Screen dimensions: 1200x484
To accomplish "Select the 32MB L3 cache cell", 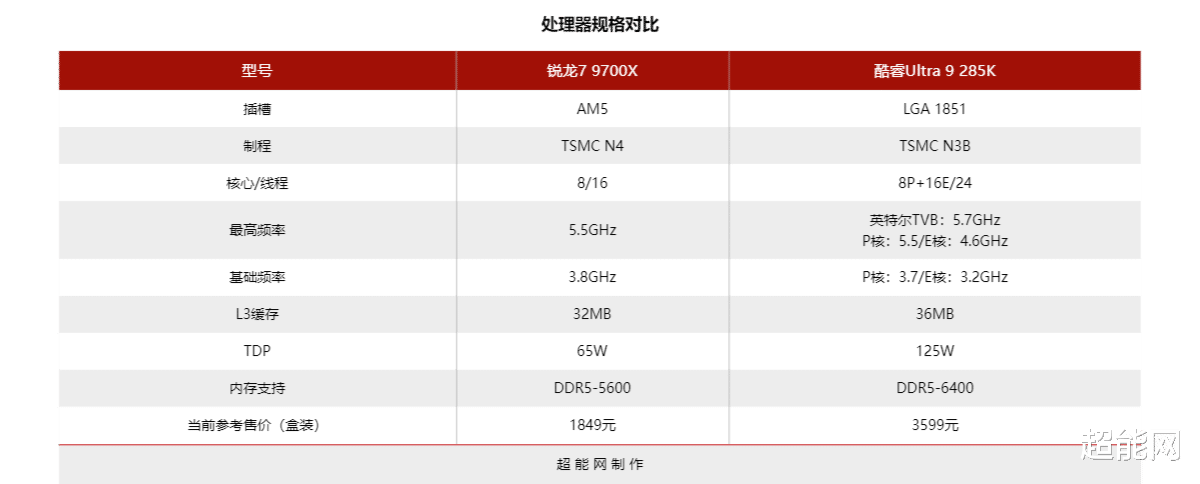I will click(592, 314).
